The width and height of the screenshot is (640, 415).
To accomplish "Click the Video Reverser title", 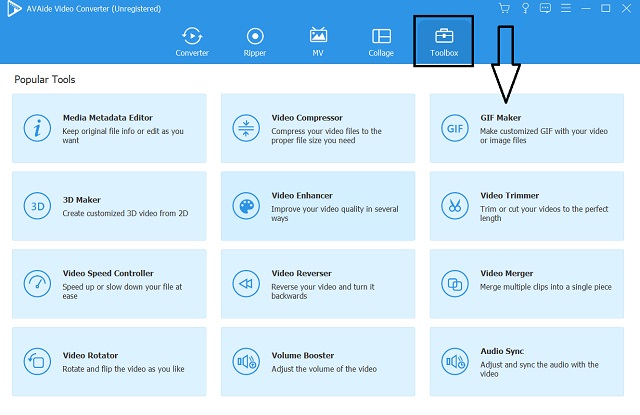I will coord(302,273).
